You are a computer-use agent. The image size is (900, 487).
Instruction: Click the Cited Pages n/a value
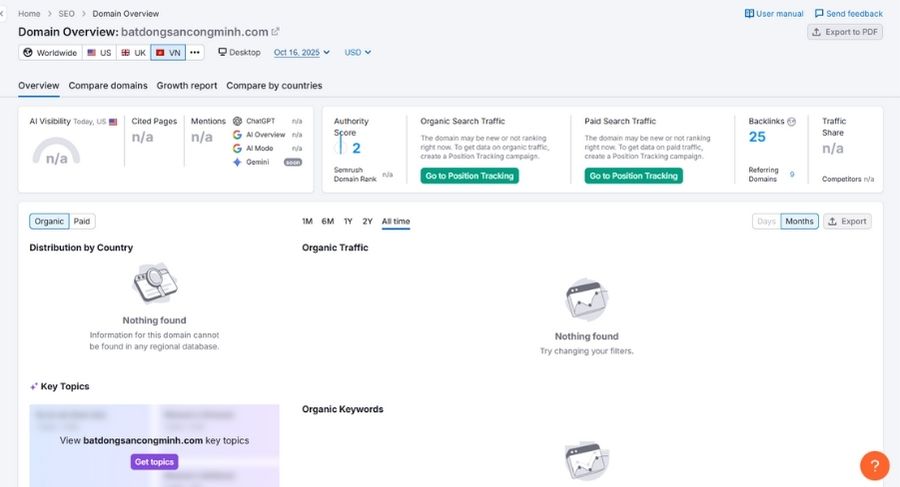(142, 137)
